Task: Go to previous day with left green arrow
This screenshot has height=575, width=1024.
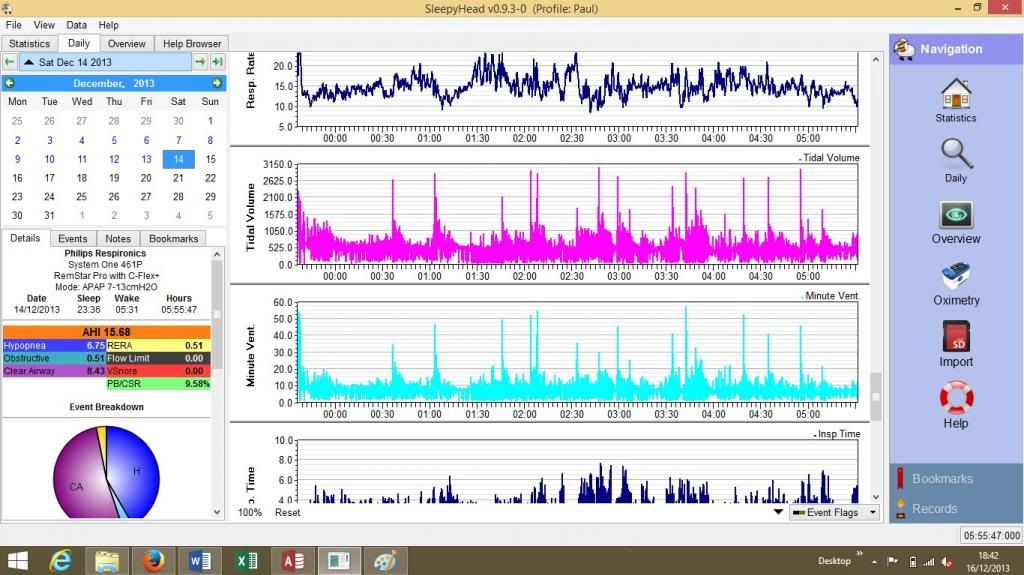Action: click(9, 62)
